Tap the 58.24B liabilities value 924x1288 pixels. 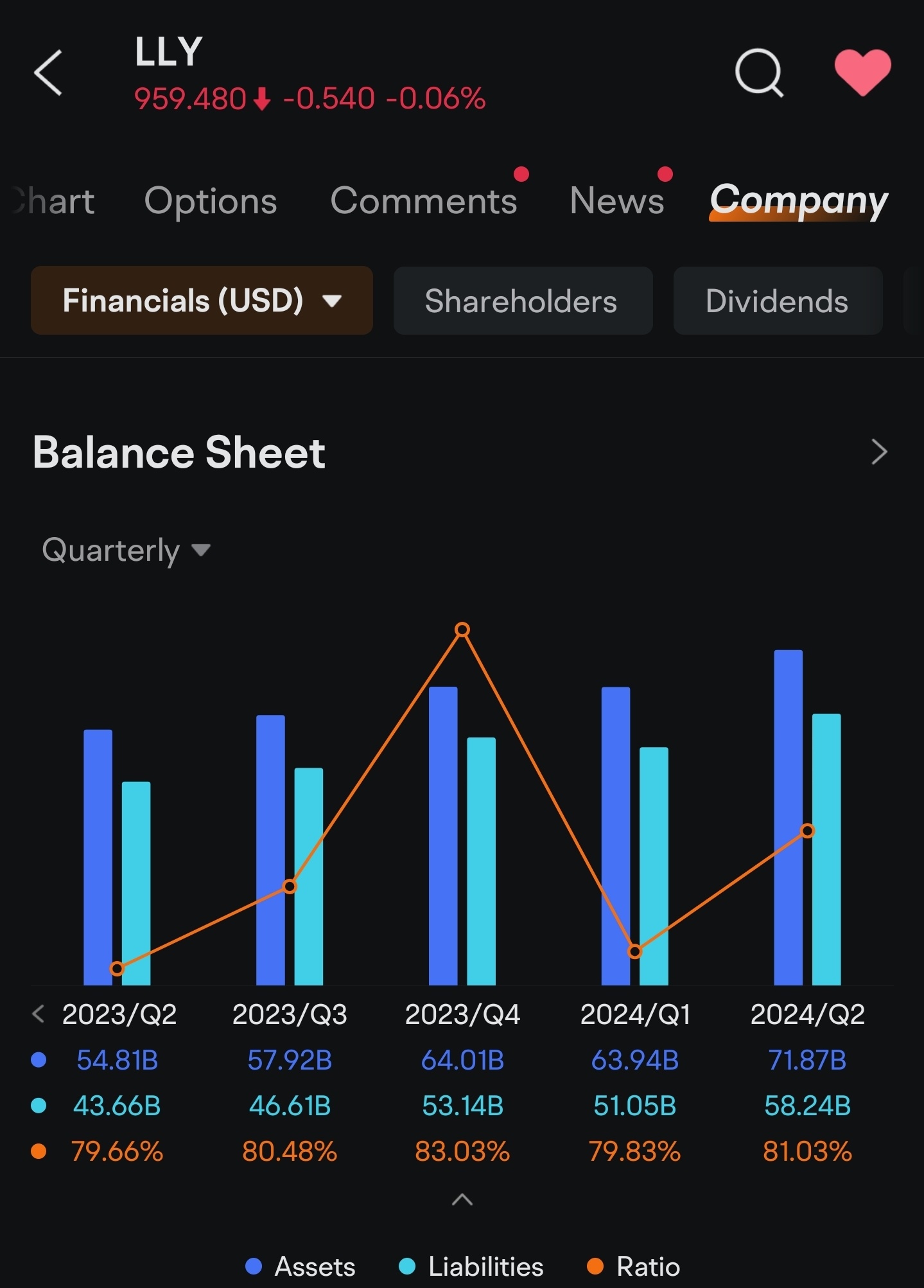click(808, 1106)
